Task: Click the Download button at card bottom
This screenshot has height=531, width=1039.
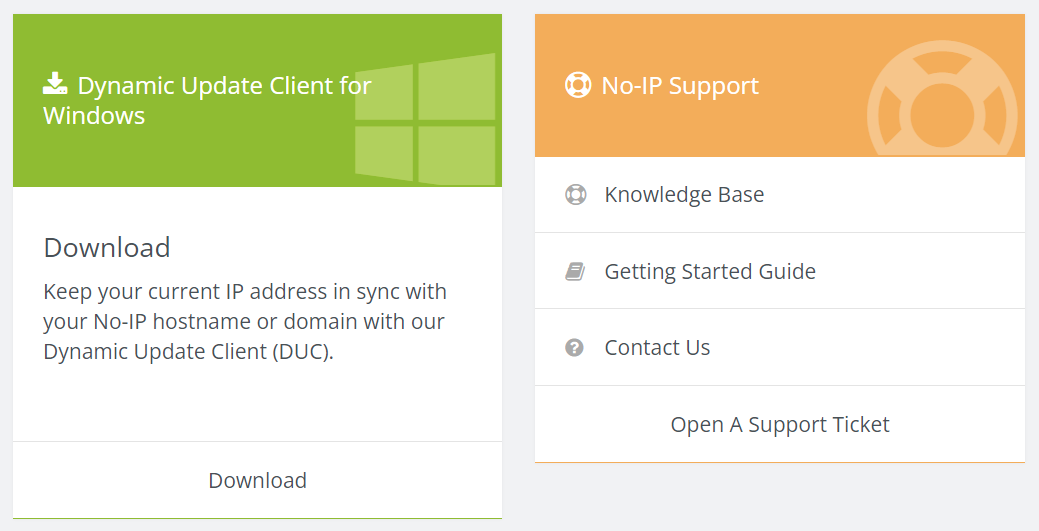Action: point(257,480)
